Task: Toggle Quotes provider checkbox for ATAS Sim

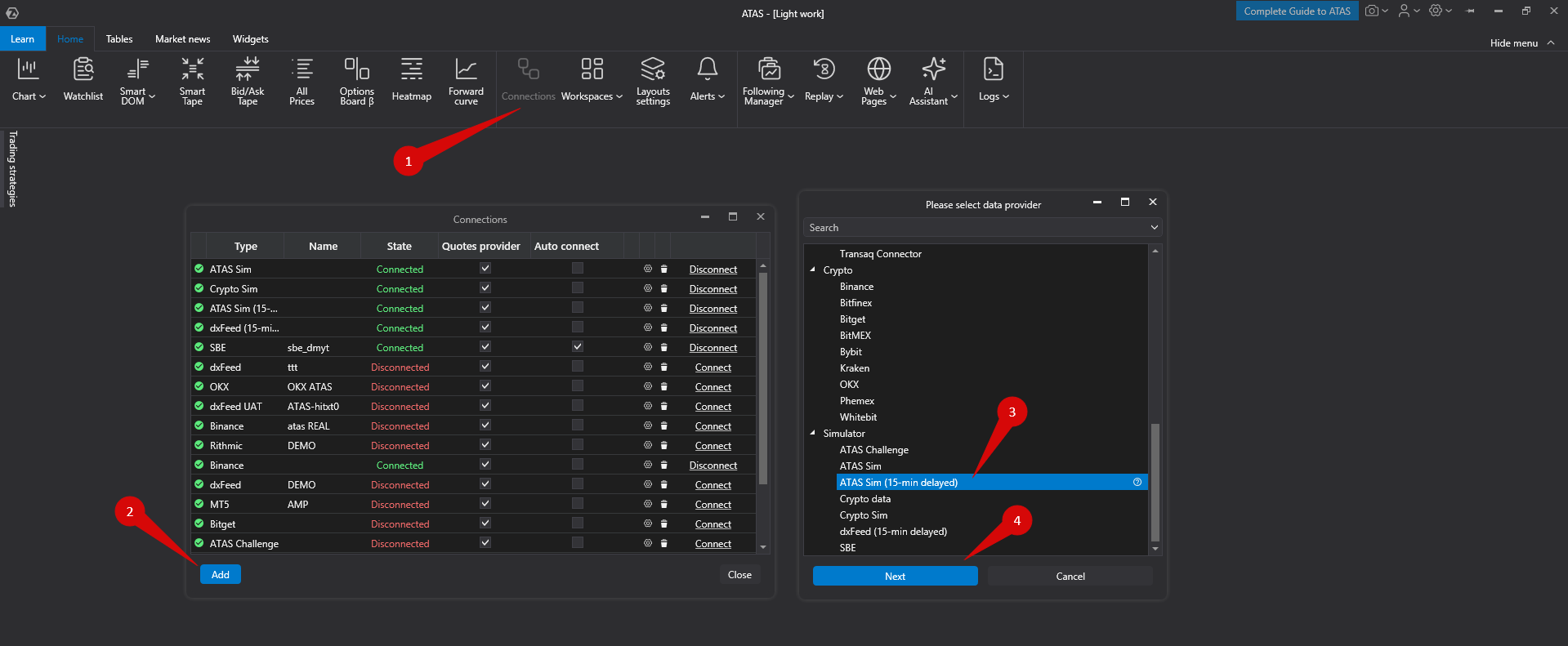Action: [x=485, y=269]
